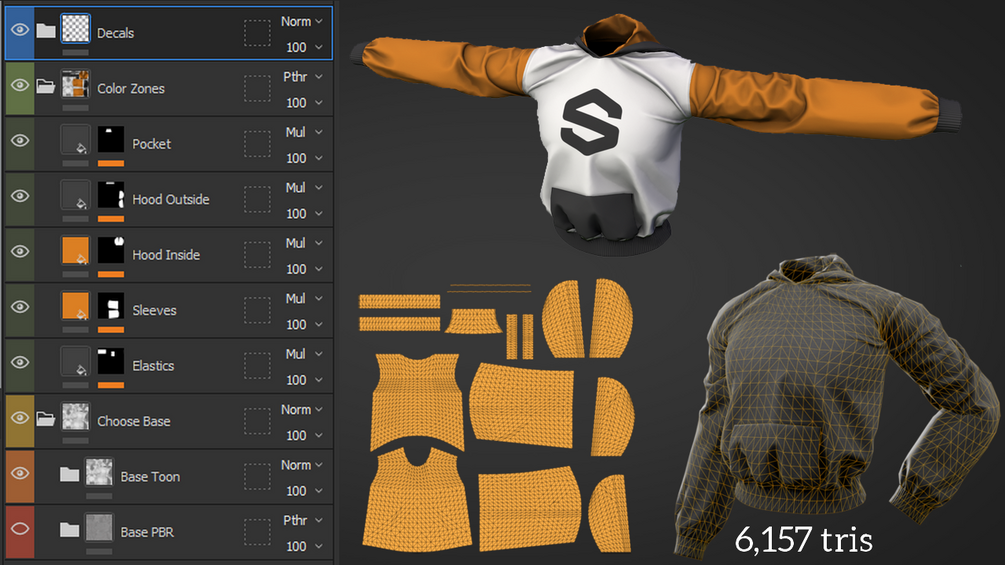
Task: Click the Choose Base group thumbnail
Action: 75,417
